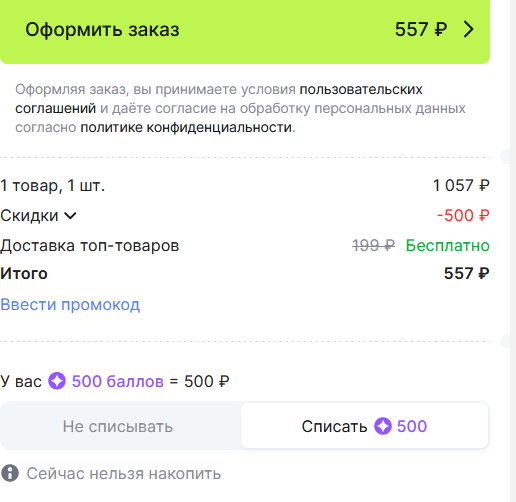Click the green Бесплатно delivery text
The image size is (516, 502).
coord(448,246)
